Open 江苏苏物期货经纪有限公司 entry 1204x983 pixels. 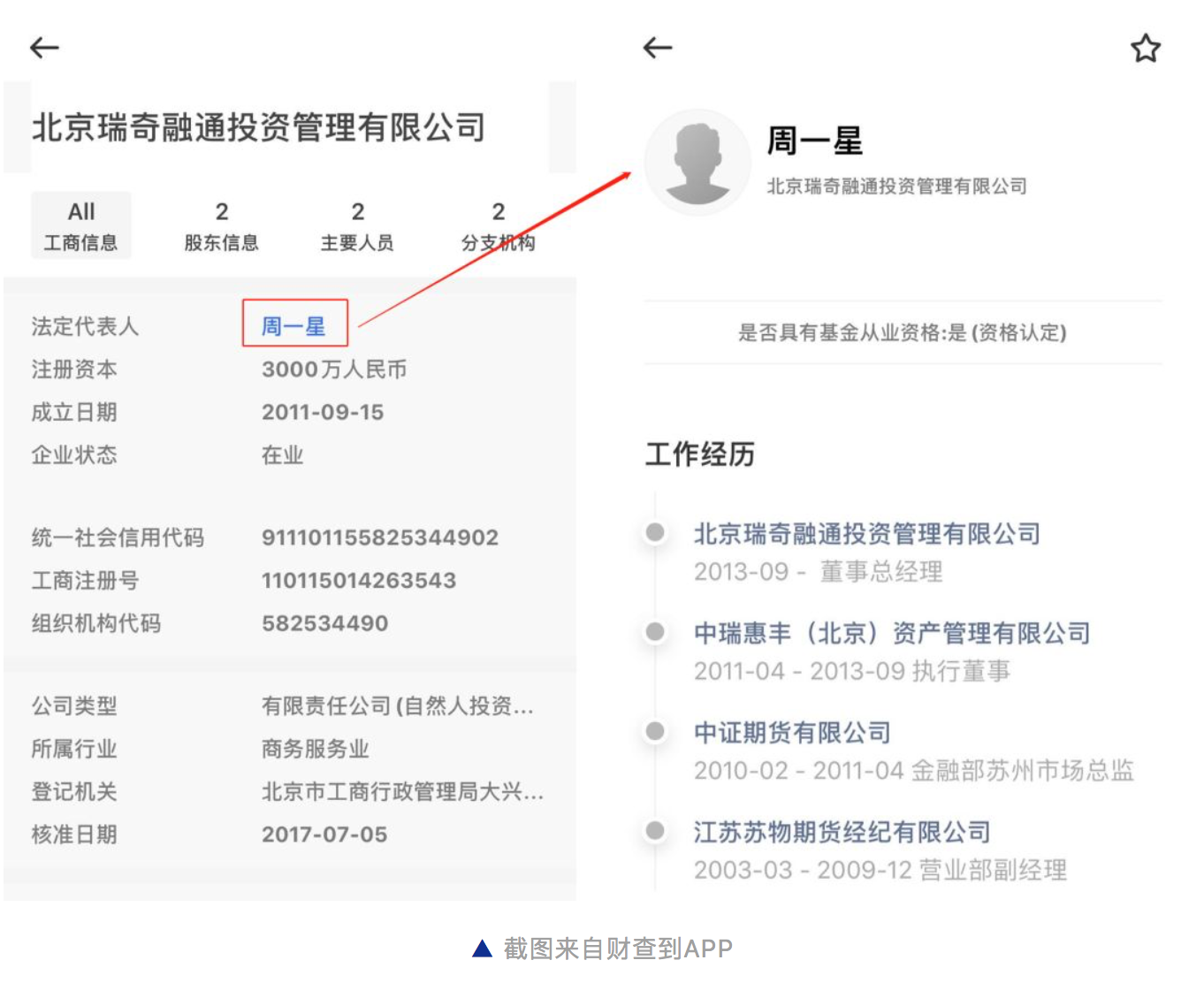pyautogui.click(x=842, y=832)
